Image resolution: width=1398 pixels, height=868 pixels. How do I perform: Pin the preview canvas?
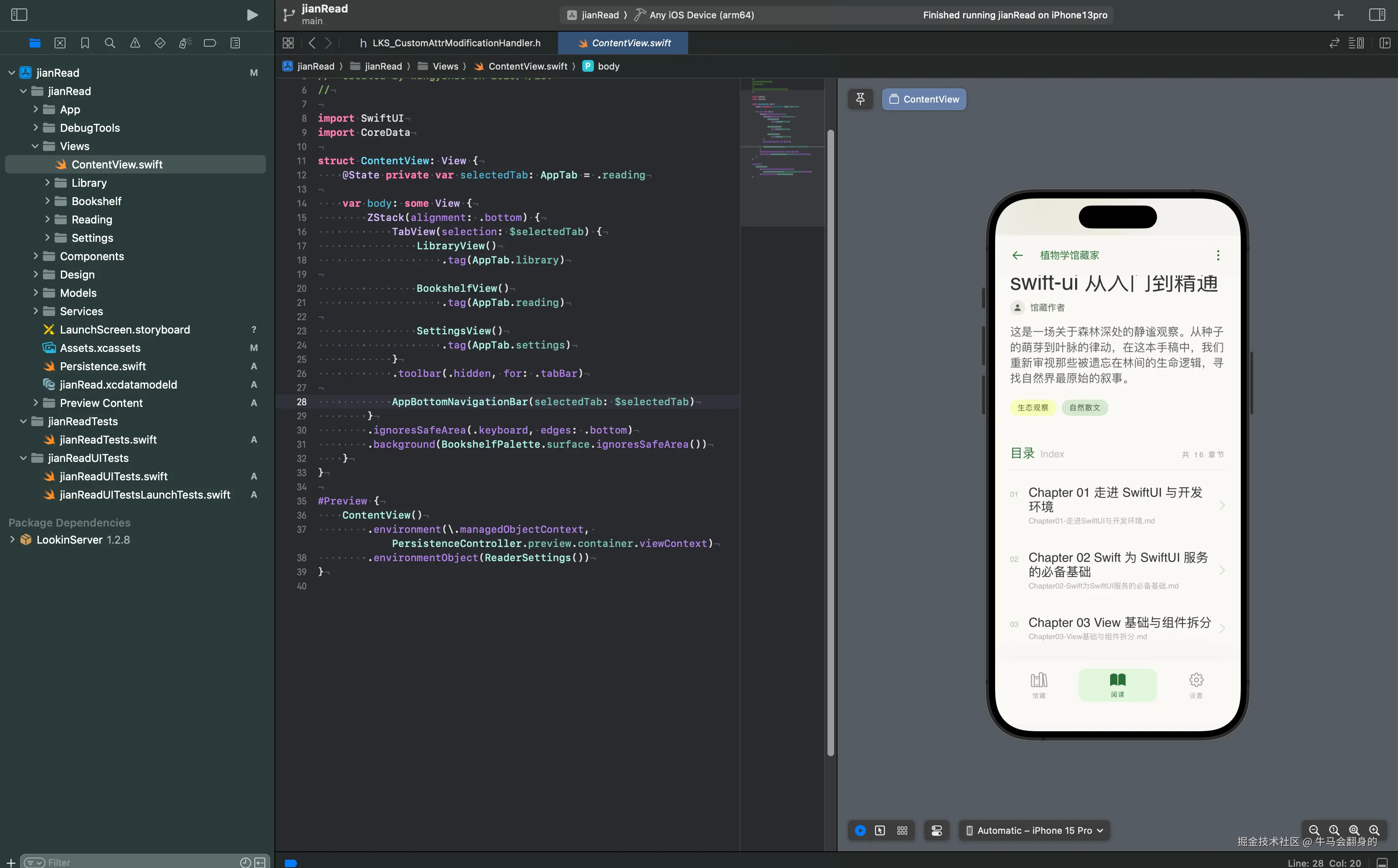(x=860, y=99)
